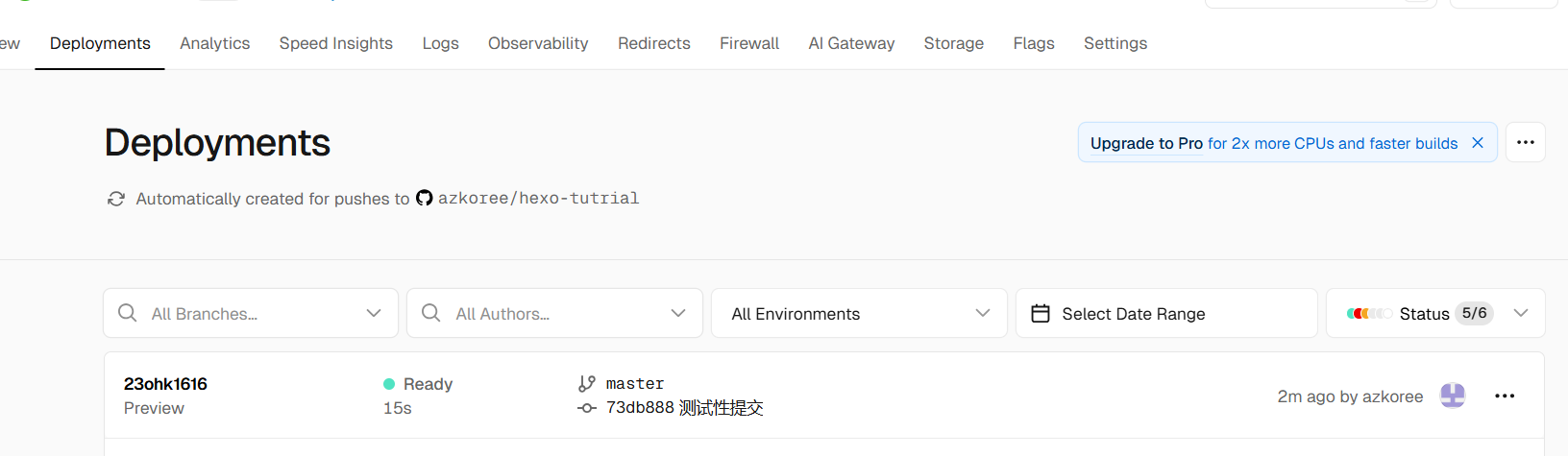Screen dimensions: 1568x456
Task: Expand the All Authors dropdown
Action: (x=678, y=313)
